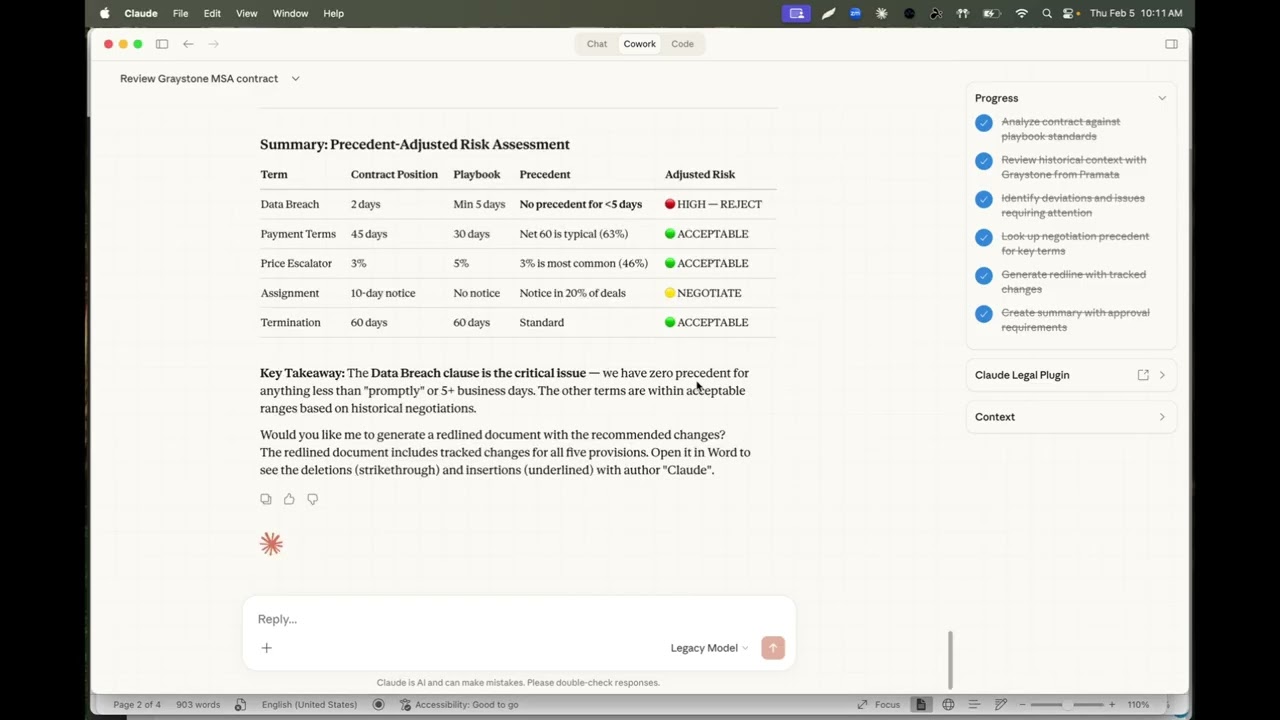
Task: Click the zoom out minus in Word status bar
Action: click(x=1022, y=704)
